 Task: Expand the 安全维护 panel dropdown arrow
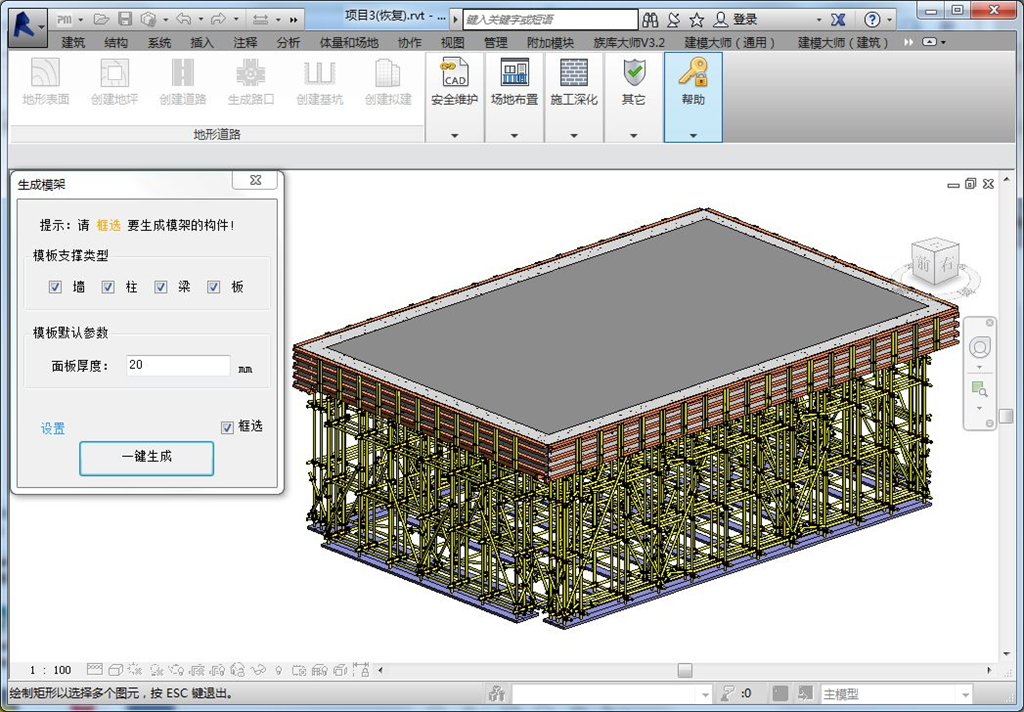(x=454, y=135)
